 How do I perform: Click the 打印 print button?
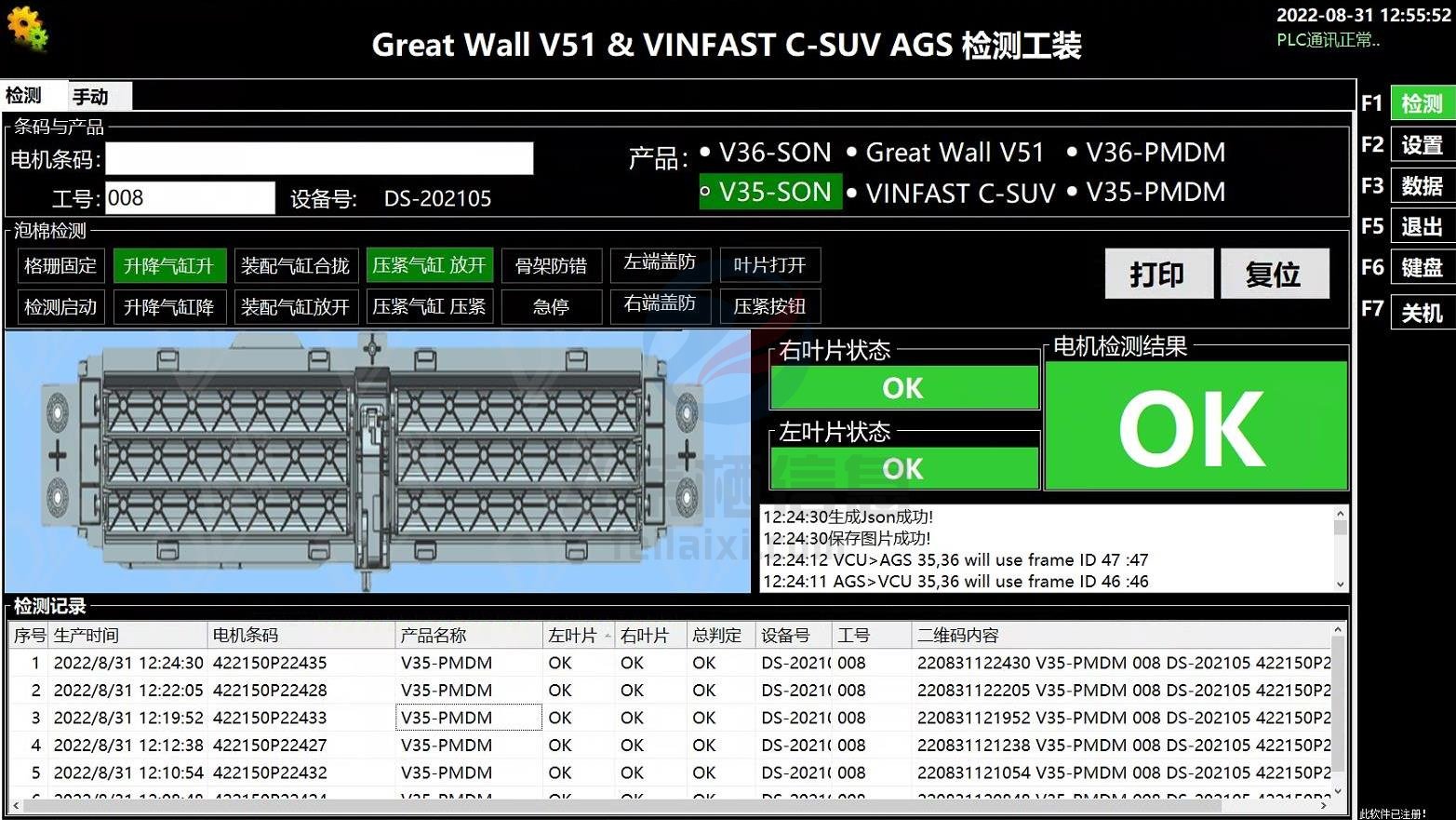point(1158,274)
